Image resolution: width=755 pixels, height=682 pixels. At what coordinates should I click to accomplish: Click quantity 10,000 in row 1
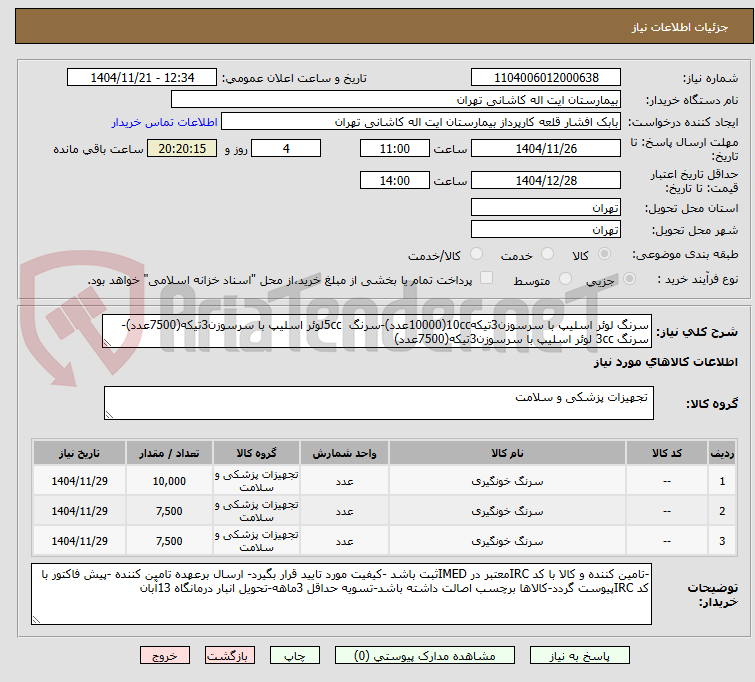coord(169,481)
